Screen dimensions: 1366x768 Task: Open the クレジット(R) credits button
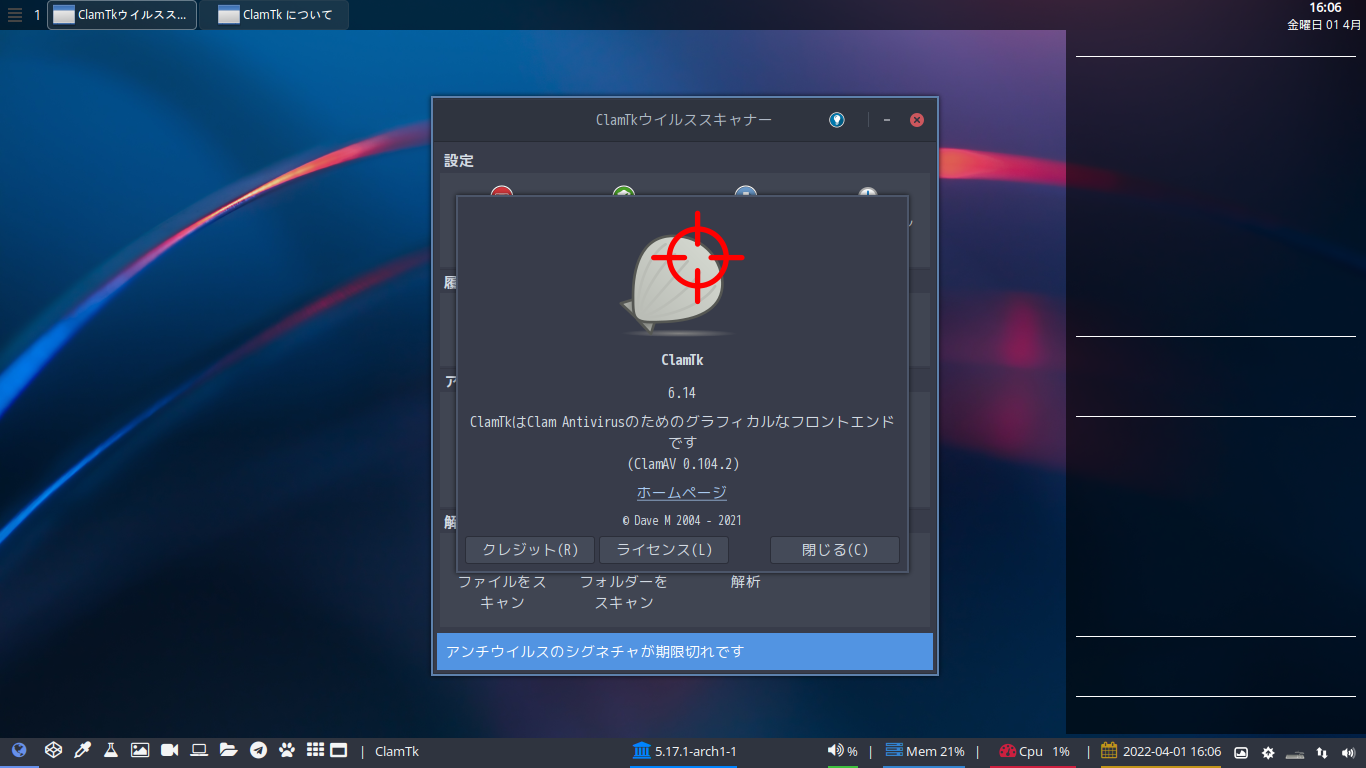[x=530, y=550]
